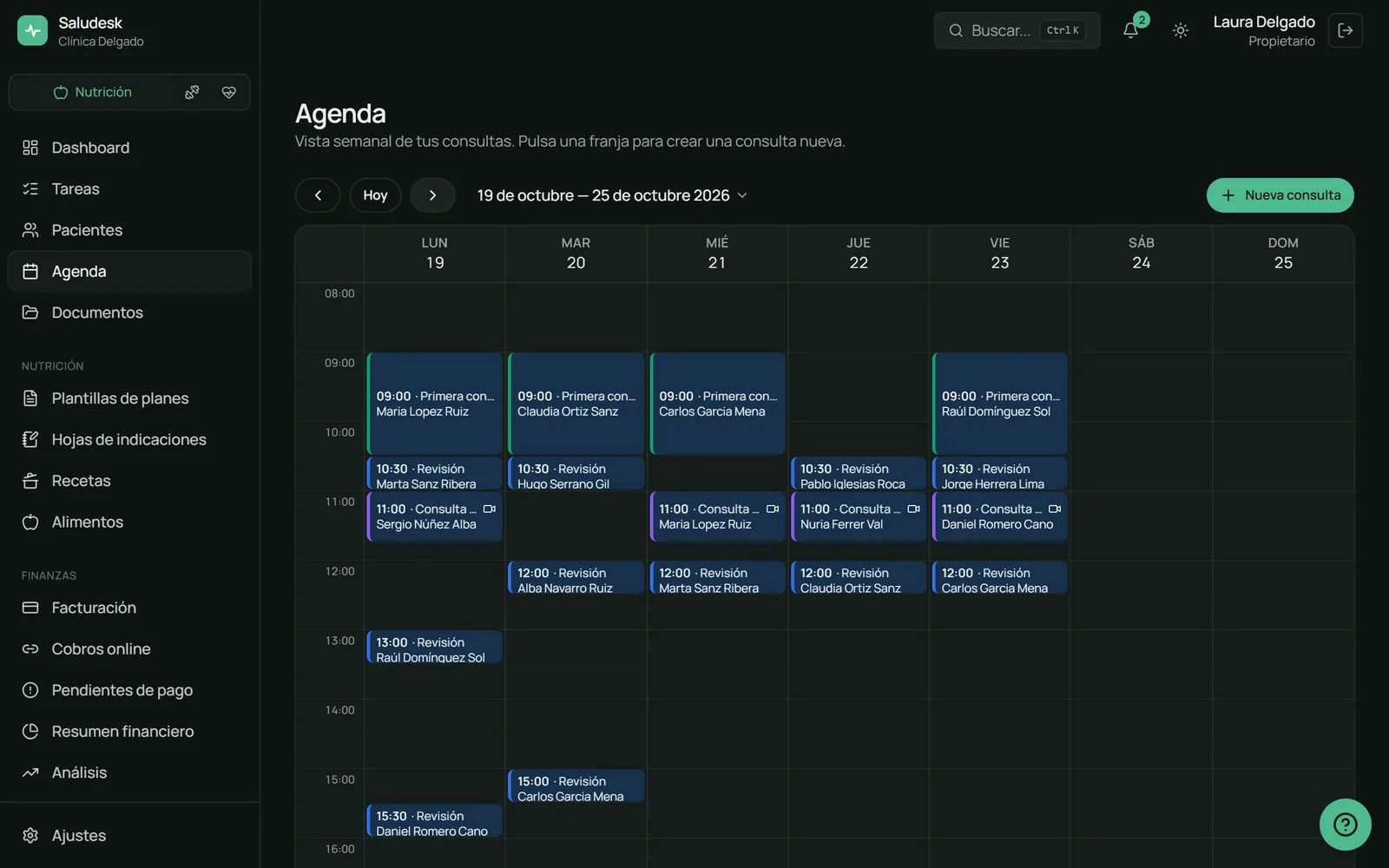Toggle light theme with the sun icon

1180,30
